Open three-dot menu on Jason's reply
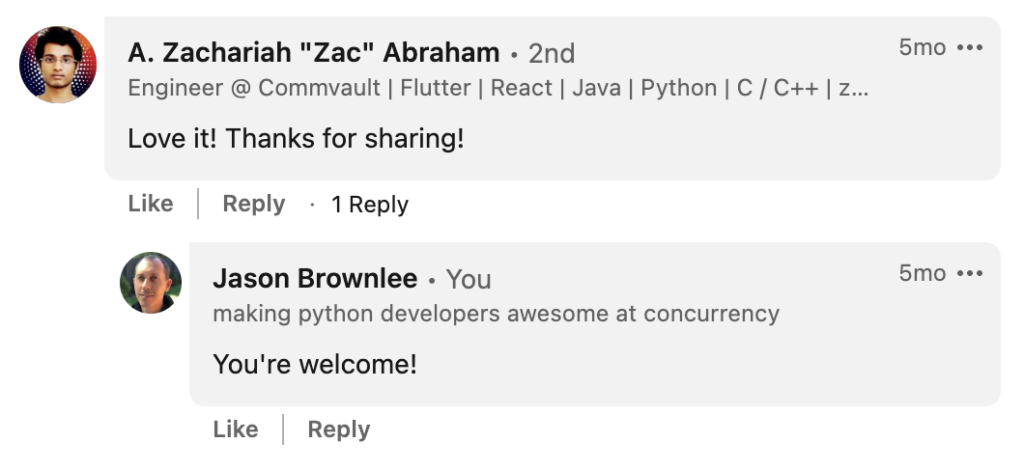 pyautogui.click(x=970, y=274)
